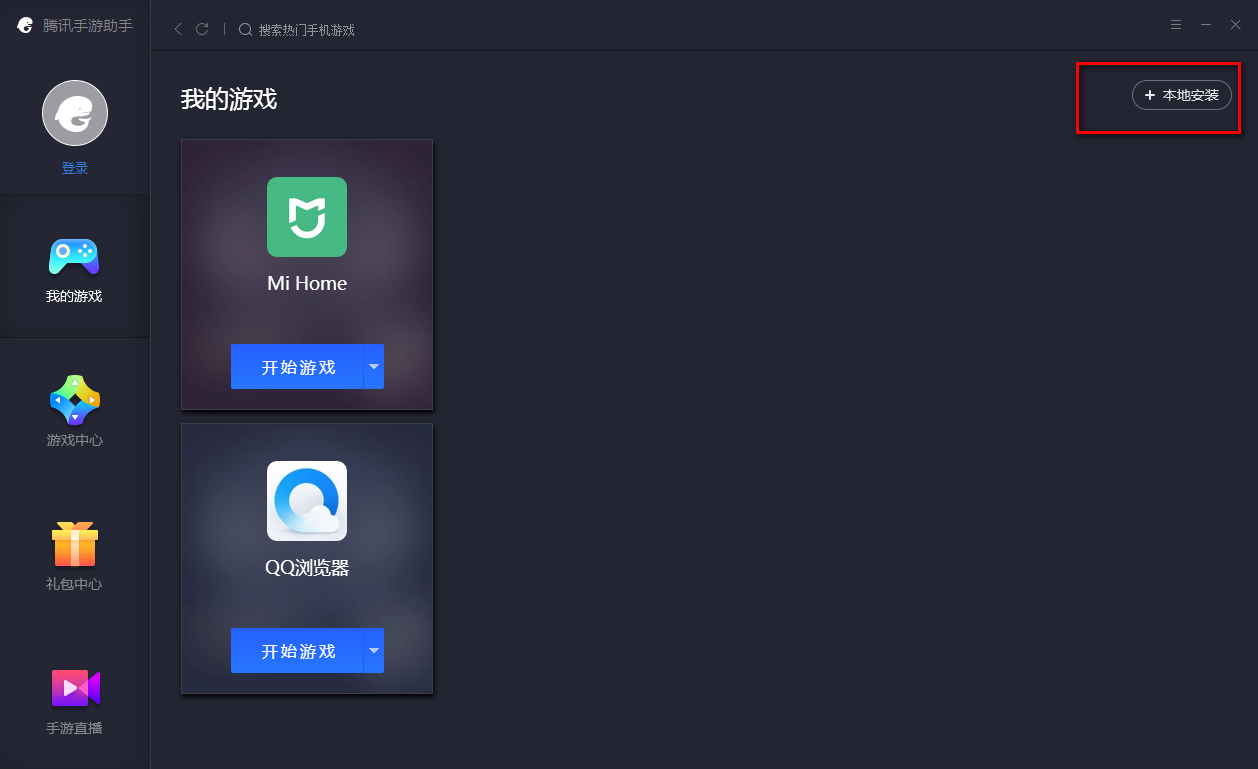Refresh the page with reload icon

202,29
